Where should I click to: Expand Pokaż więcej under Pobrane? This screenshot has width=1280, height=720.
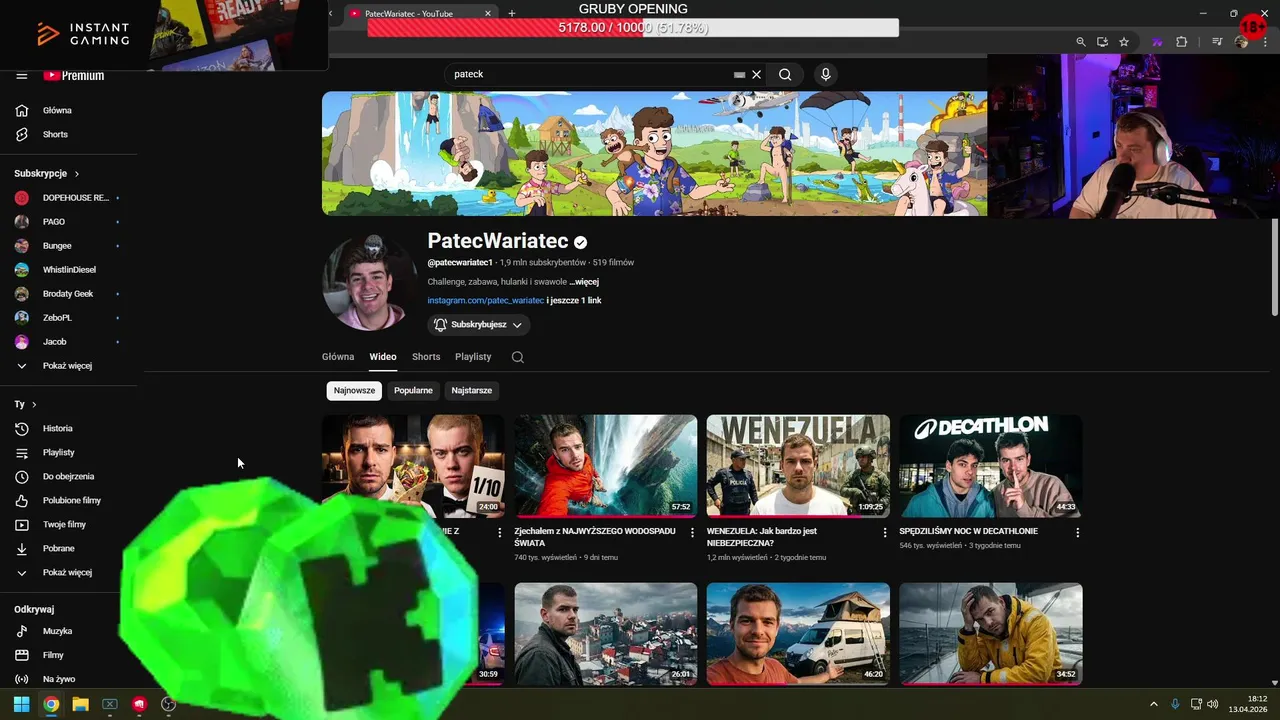69,572
